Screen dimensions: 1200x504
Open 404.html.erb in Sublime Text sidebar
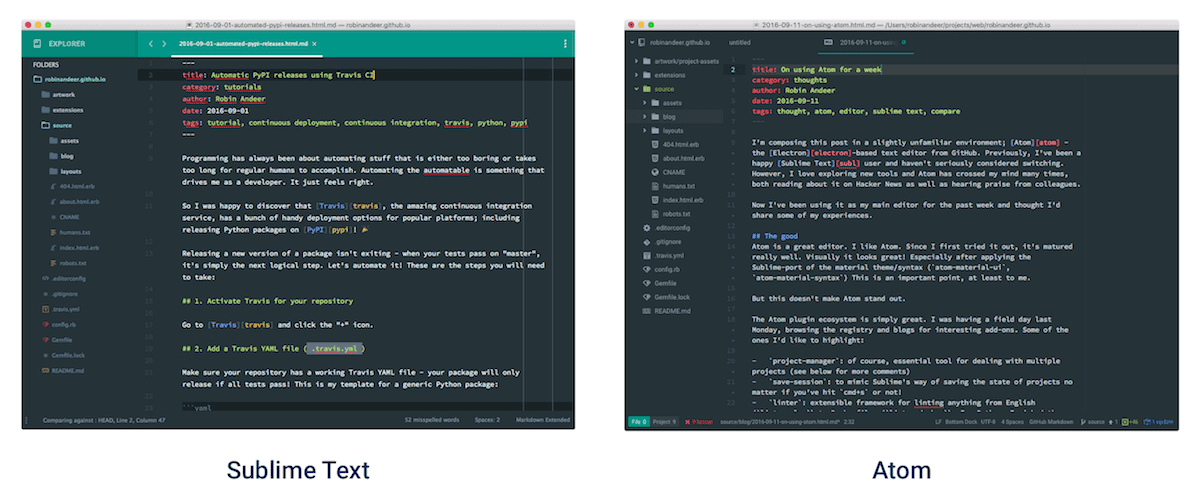click(x=72, y=187)
